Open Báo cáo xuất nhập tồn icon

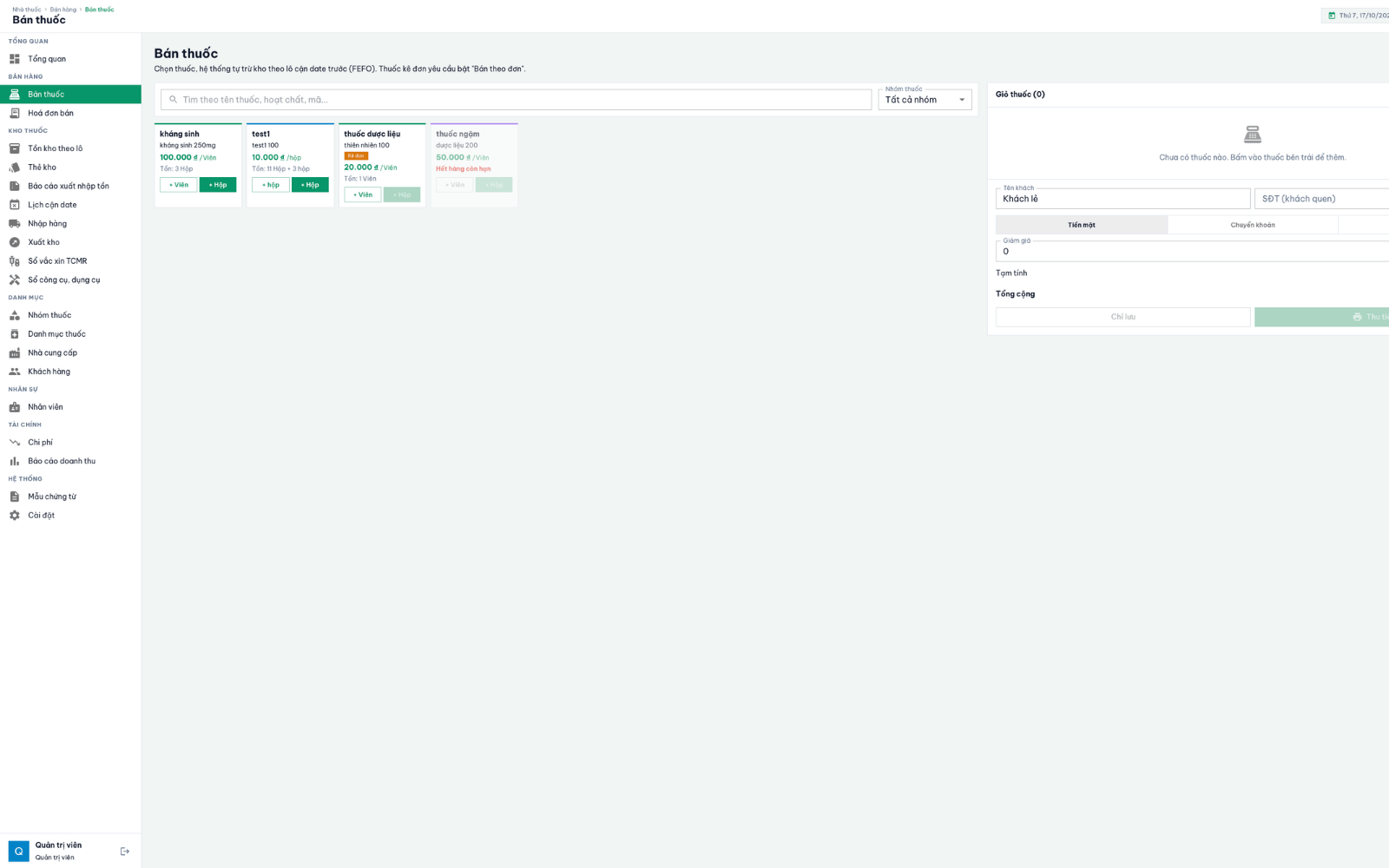pos(15,186)
